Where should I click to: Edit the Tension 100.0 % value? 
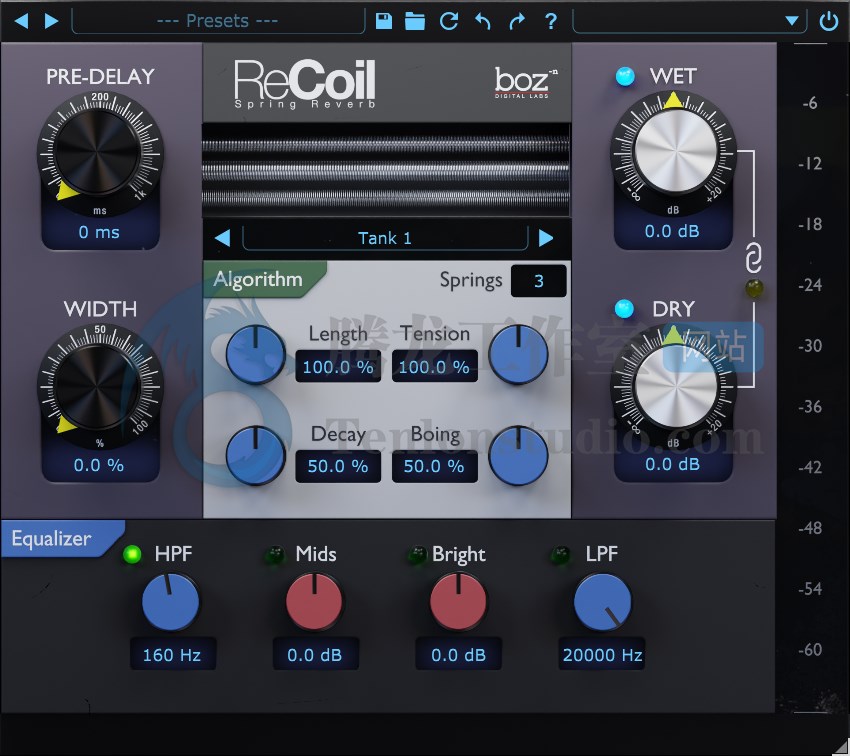click(434, 367)
